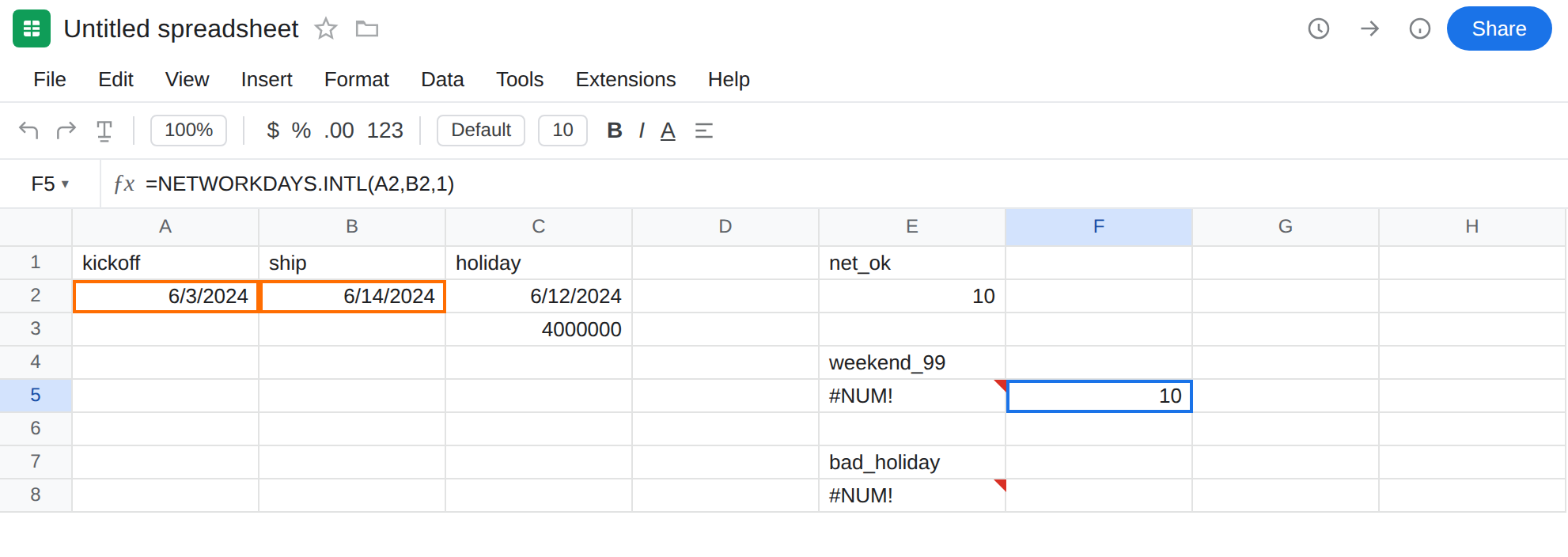Image resolution: width=1568 pixels, height=557 pixels.
Task: Select the cell with date 6/12/2024
Action: [539, 296]
